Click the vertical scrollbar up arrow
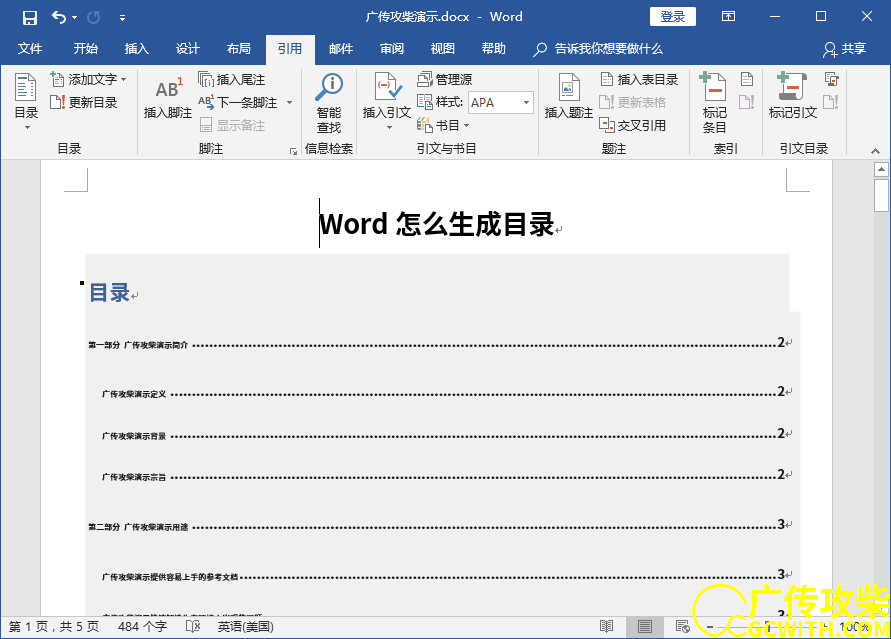This screenshot has height=639, width=891. [x=881, y=169]
